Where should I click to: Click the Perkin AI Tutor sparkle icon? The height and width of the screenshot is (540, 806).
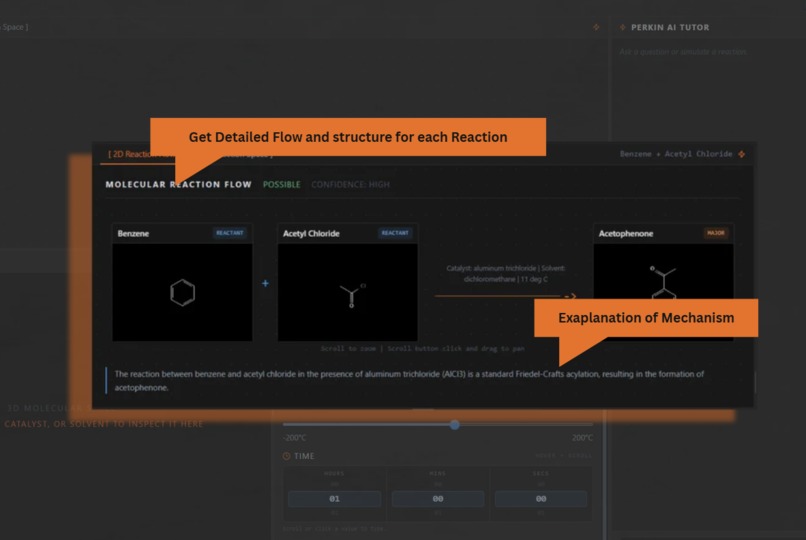622,27
